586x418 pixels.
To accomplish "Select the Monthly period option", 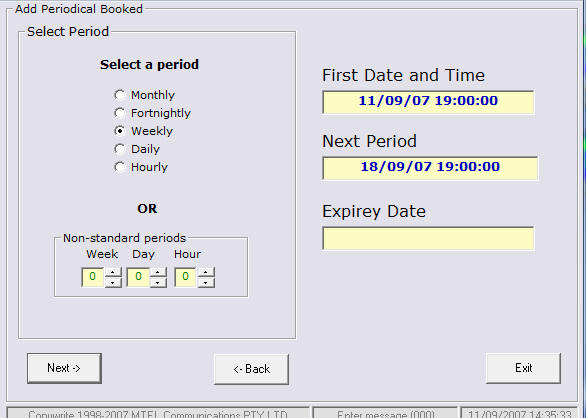I will click(x=120, y=95).
